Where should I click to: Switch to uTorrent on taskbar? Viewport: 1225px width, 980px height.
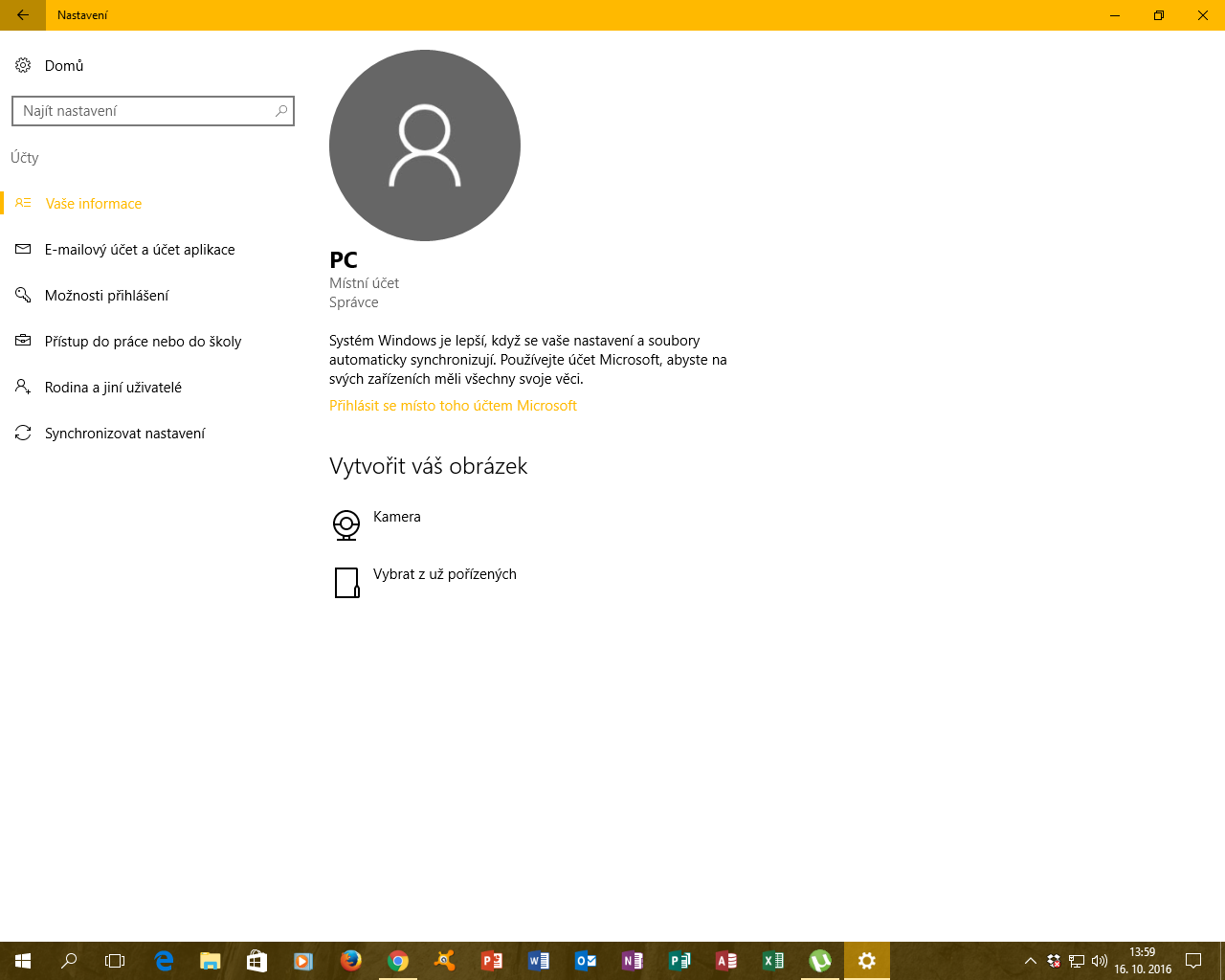[820, 961]
